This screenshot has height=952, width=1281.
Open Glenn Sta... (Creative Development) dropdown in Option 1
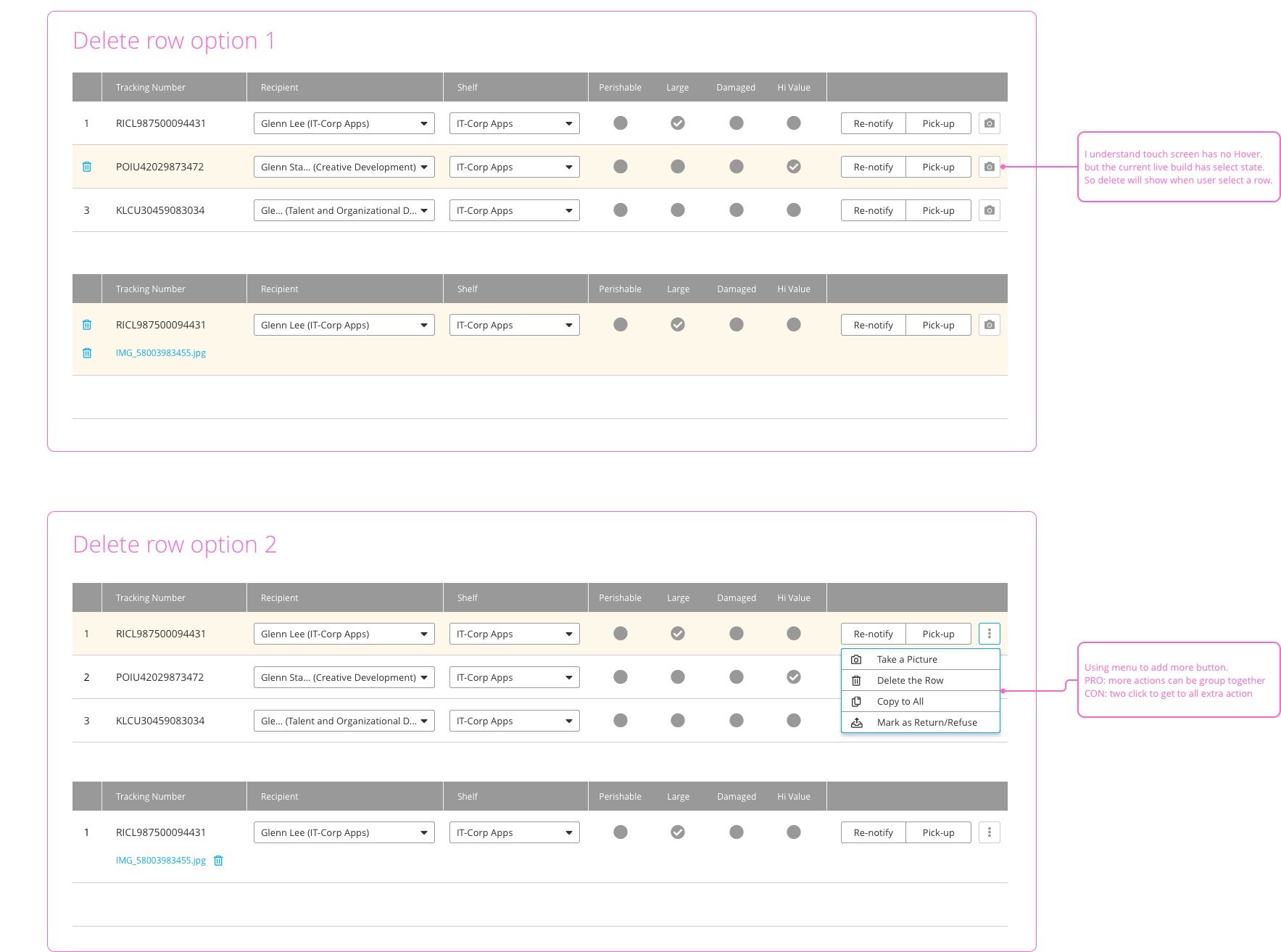tap(344, 167)
